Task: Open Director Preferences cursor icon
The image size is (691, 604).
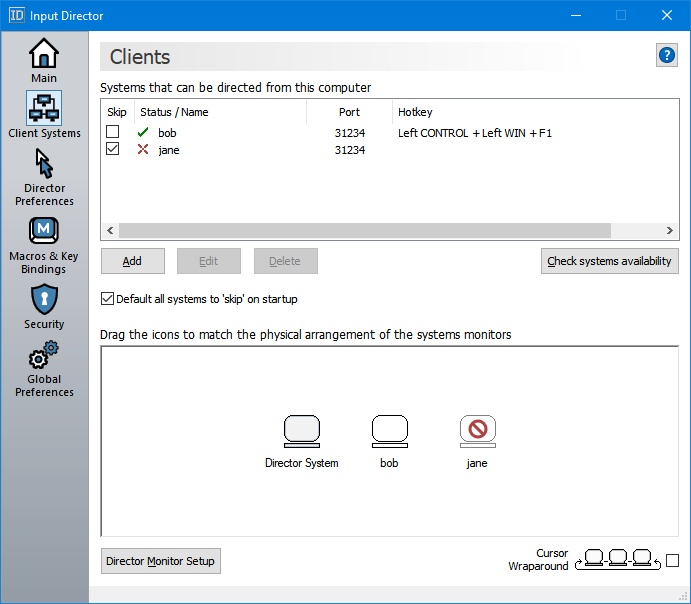Action: pos(44,163)
